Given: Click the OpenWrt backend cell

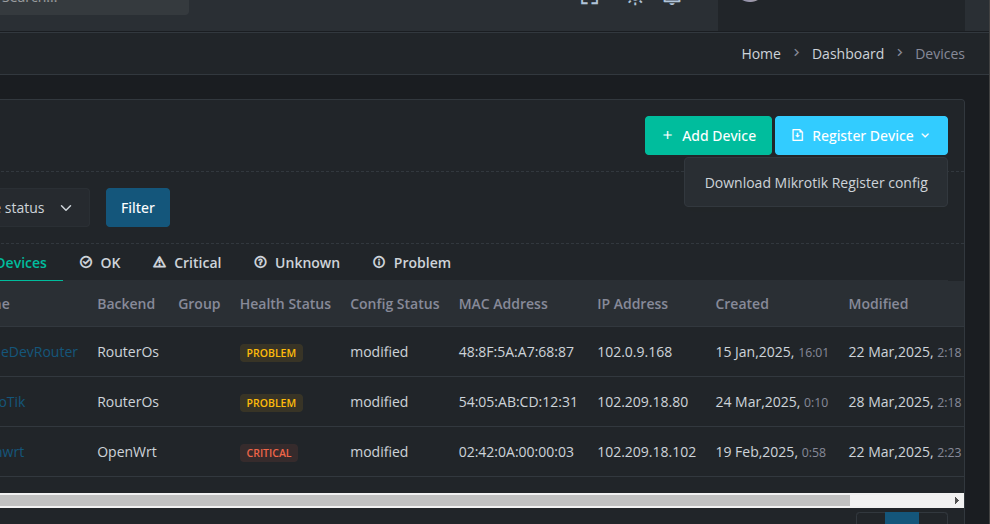Looking at the screenshot, I should click(126, 451).
